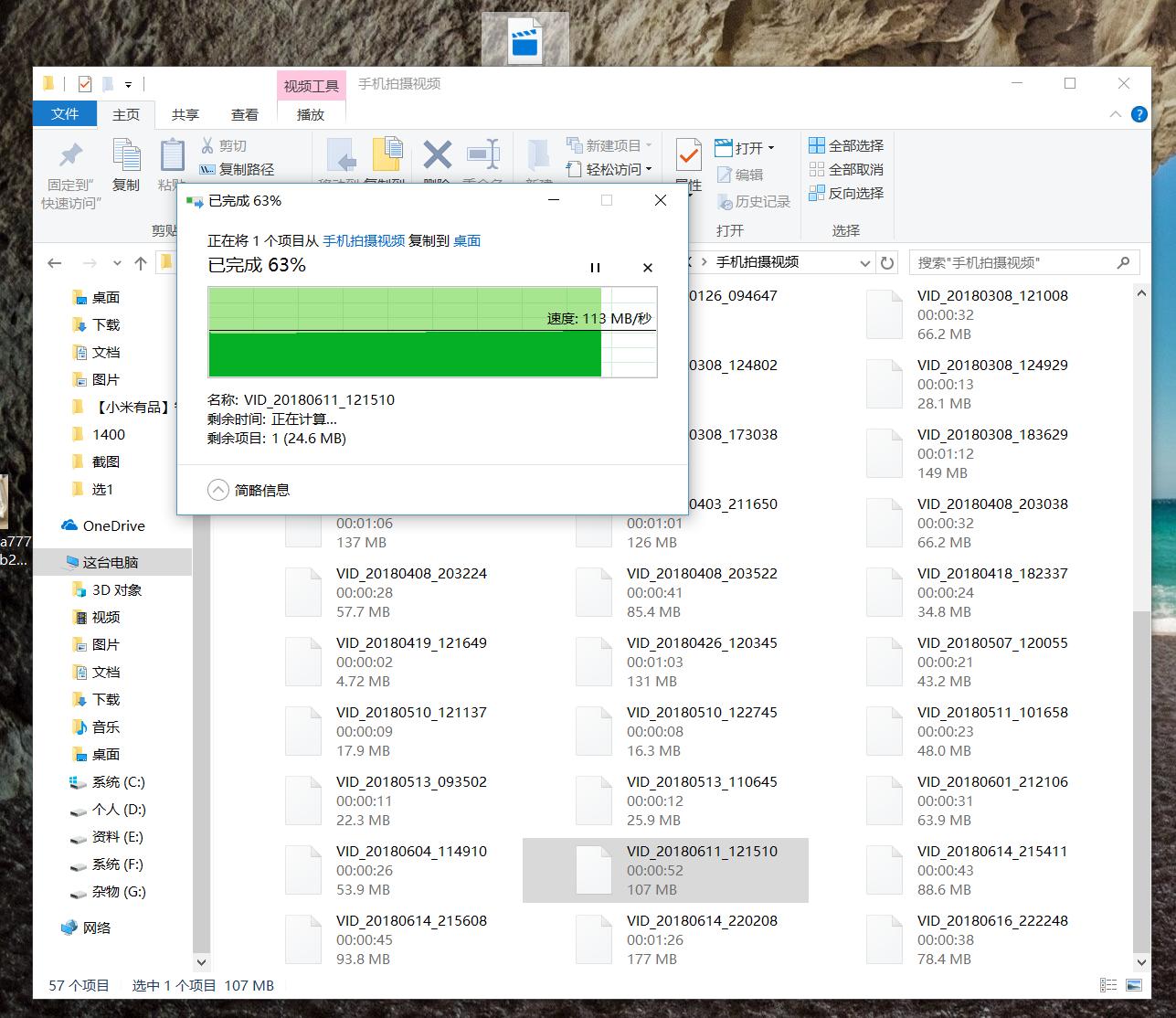Click the copy progress speed graph

(x=432, y=332)
